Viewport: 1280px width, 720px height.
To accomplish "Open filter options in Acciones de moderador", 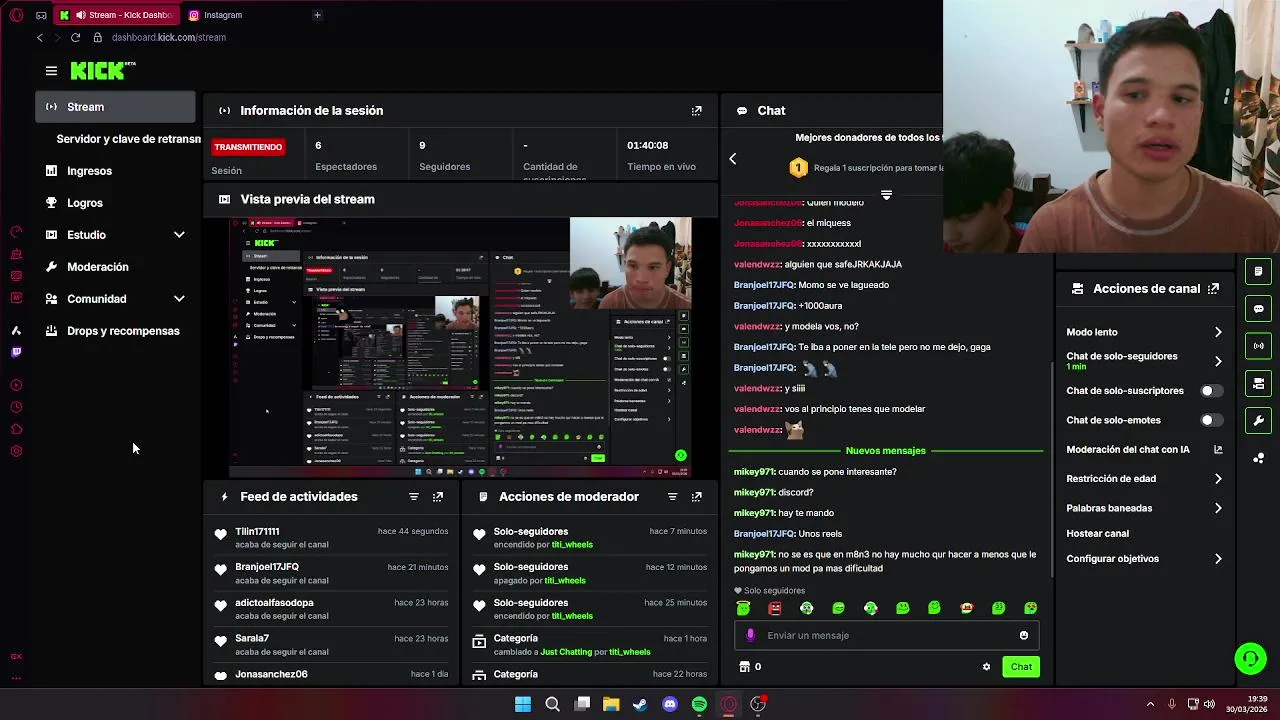I will point(672,497).
